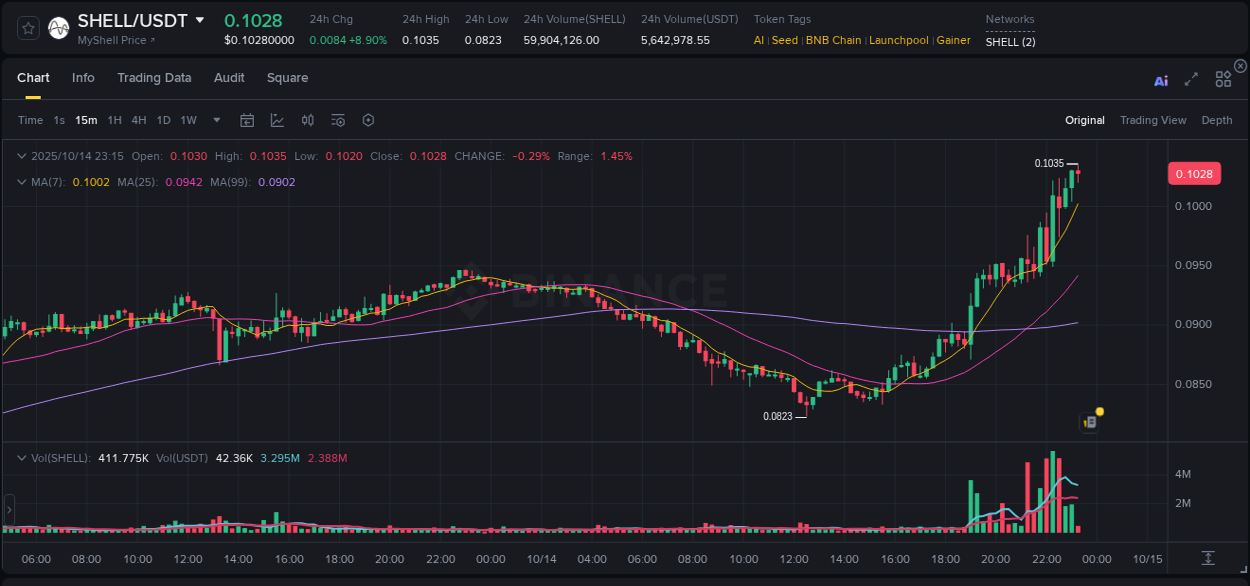Click the Launchpool tag link
The image size is (1250, 586).
(x=899, y=41)
